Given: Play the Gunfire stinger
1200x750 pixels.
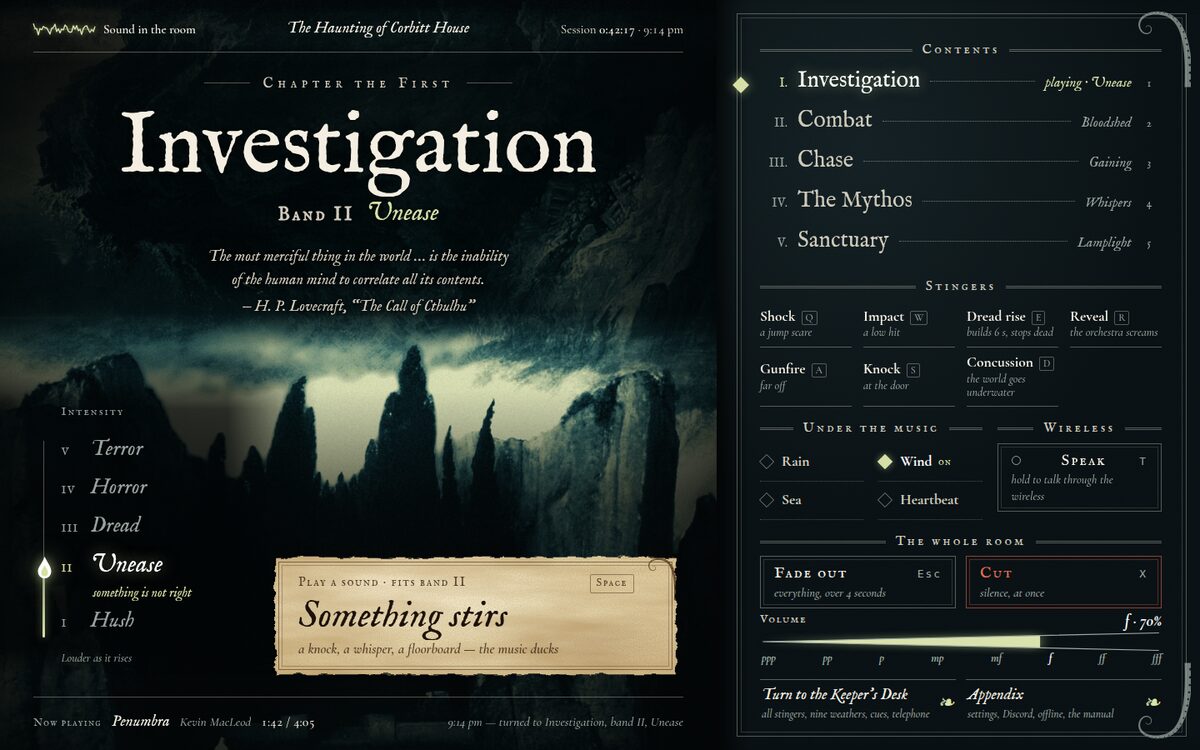Looking at the screenshot, I should 805,377.
